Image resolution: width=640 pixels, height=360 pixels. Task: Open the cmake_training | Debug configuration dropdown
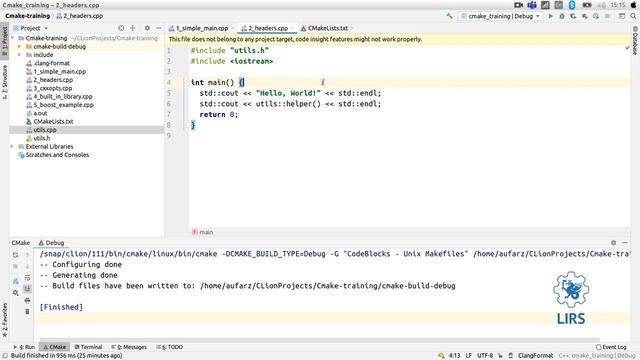[501, 16]
